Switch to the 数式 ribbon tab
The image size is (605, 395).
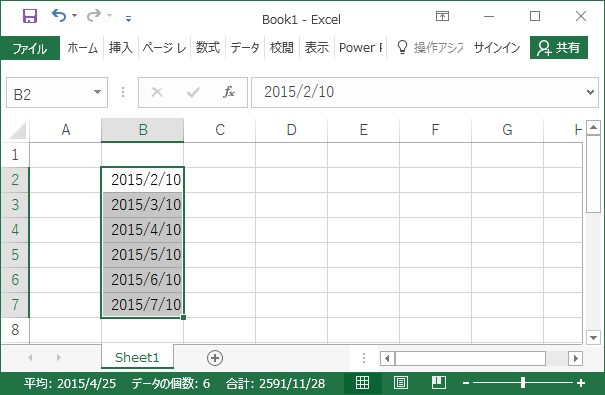click(x=208, y=48)
